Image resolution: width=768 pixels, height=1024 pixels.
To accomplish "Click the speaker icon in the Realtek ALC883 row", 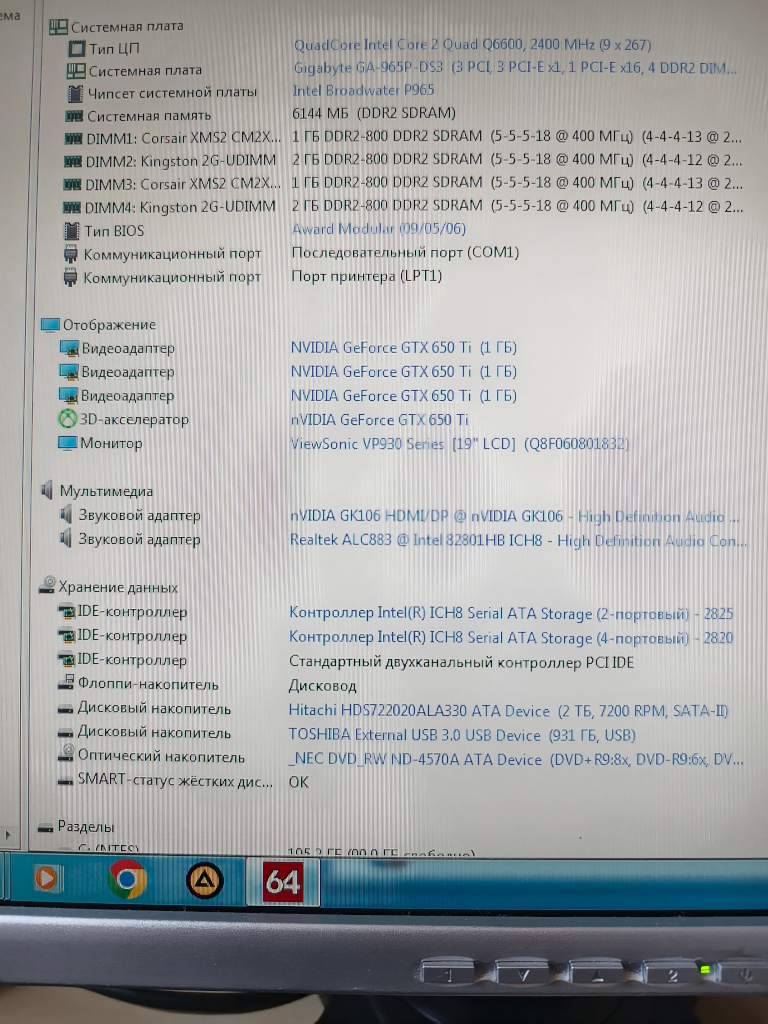I will tap(66, 539).
